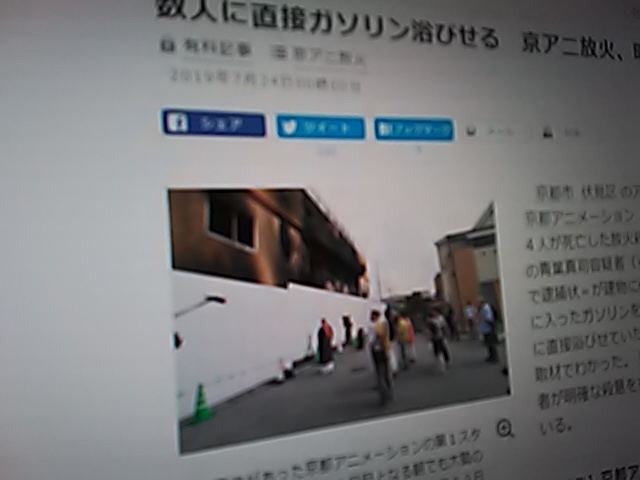Click the count under the tweet button

326,151
